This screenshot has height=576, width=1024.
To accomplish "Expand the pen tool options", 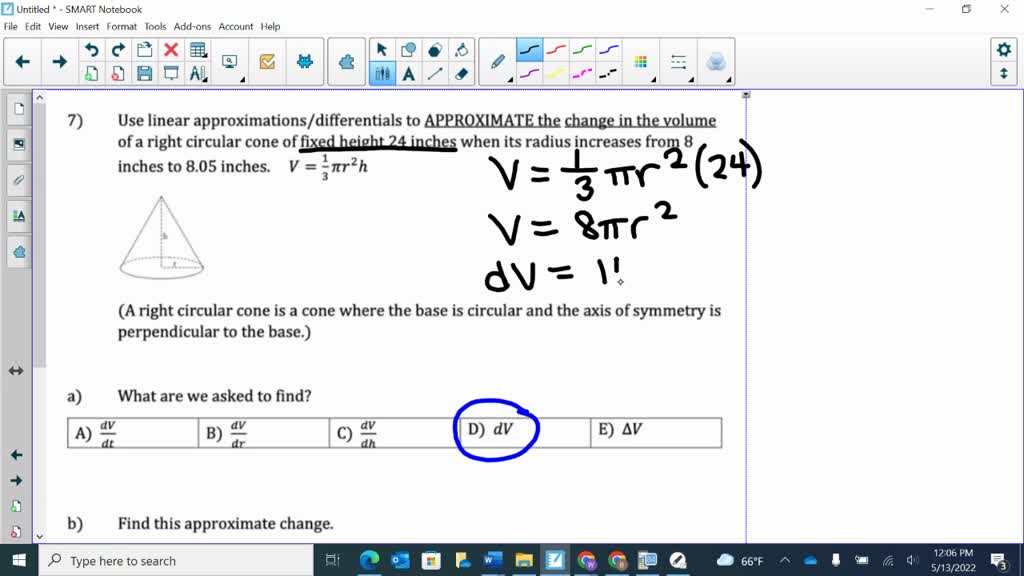I will 509,80.
